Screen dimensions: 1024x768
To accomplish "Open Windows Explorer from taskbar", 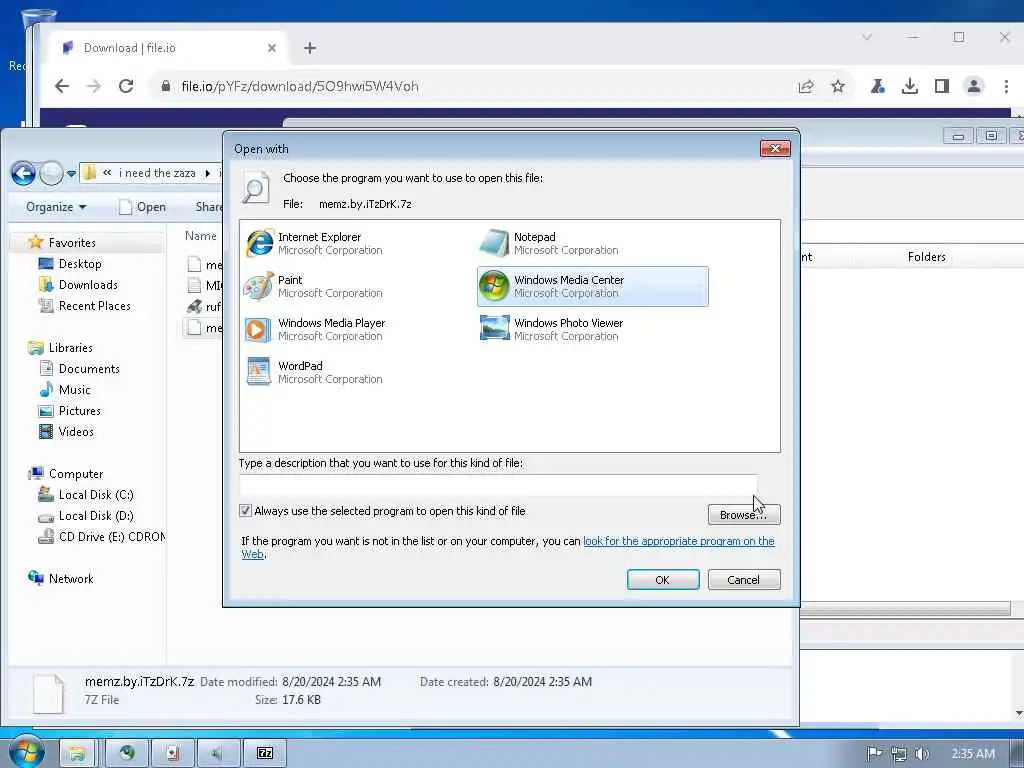I will 77,753.
